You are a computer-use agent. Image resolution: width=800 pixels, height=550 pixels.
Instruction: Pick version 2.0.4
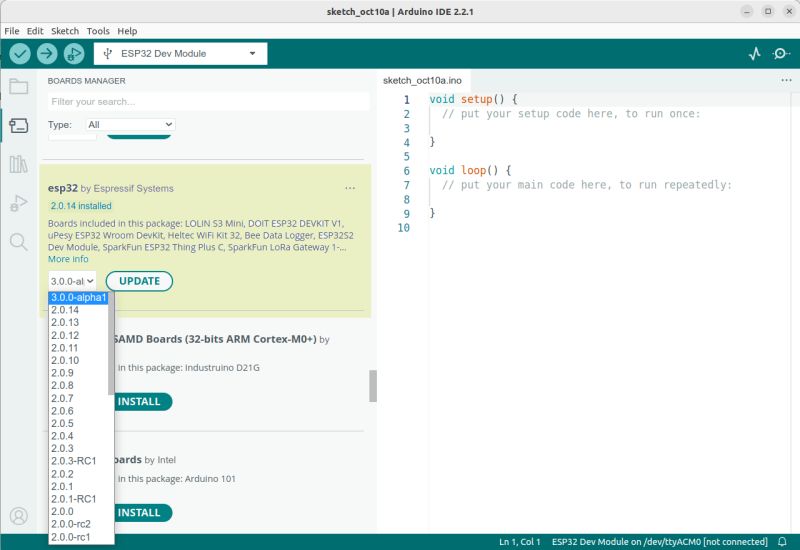pyautogui.click(x=78, y=436)
